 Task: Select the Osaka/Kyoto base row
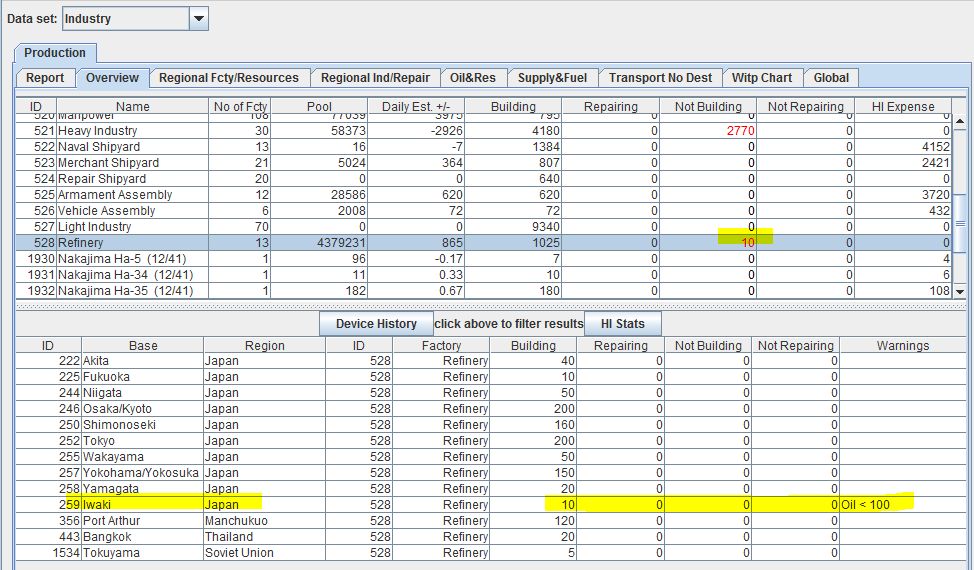click(491, 409)
